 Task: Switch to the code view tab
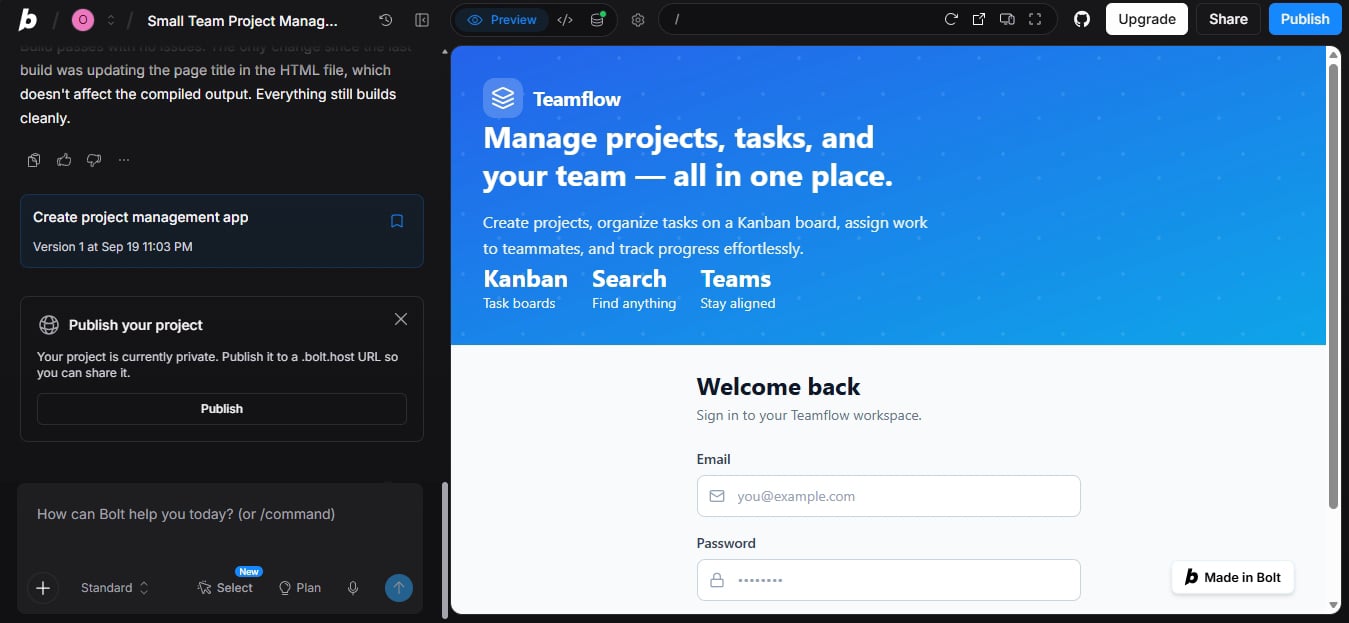pos(565,20)
